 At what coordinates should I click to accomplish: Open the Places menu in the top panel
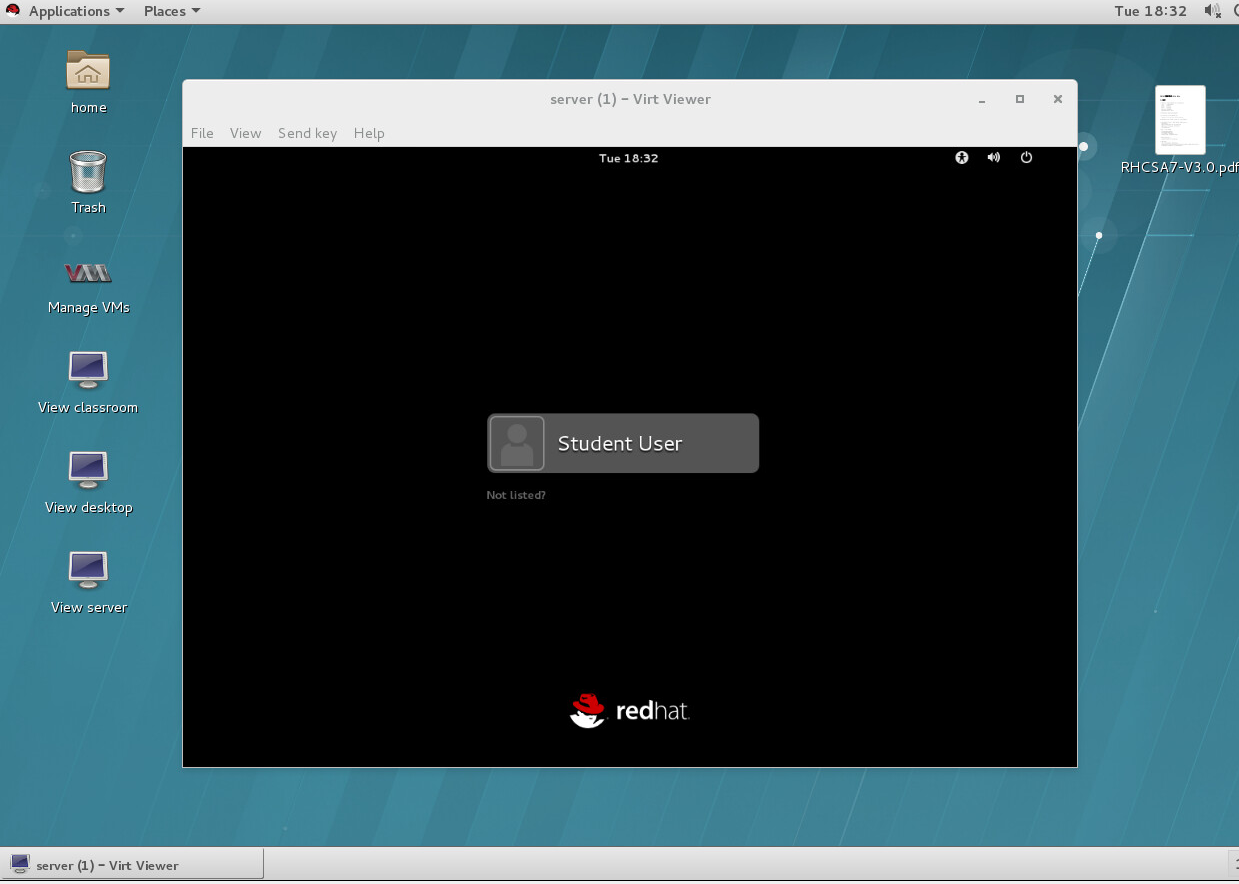172,11
